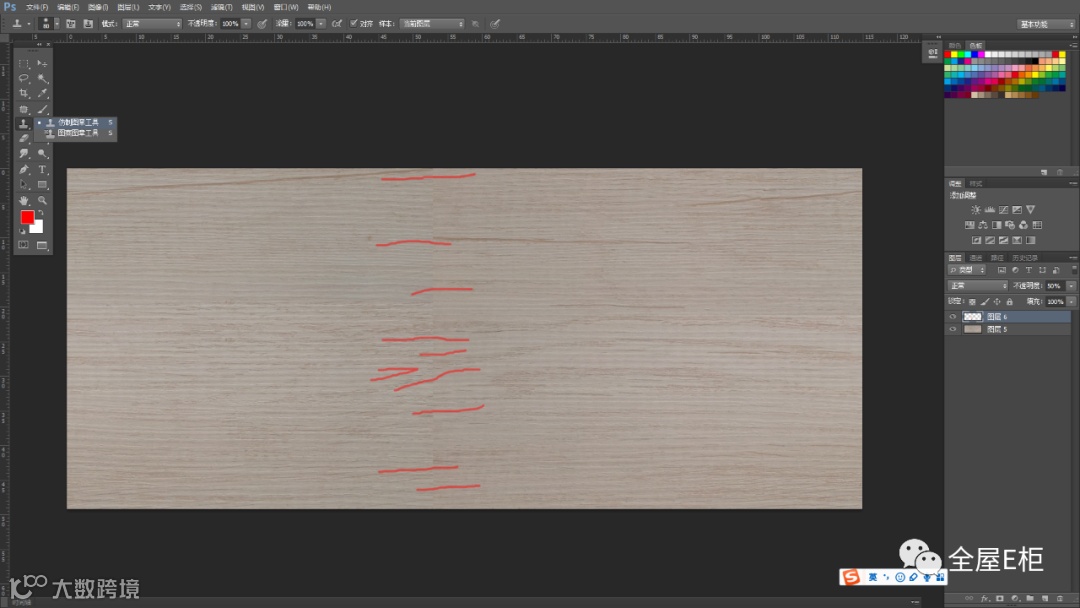Select the Path Selection tool
Screen dimensions: 1080x608
tap(23, 185)
